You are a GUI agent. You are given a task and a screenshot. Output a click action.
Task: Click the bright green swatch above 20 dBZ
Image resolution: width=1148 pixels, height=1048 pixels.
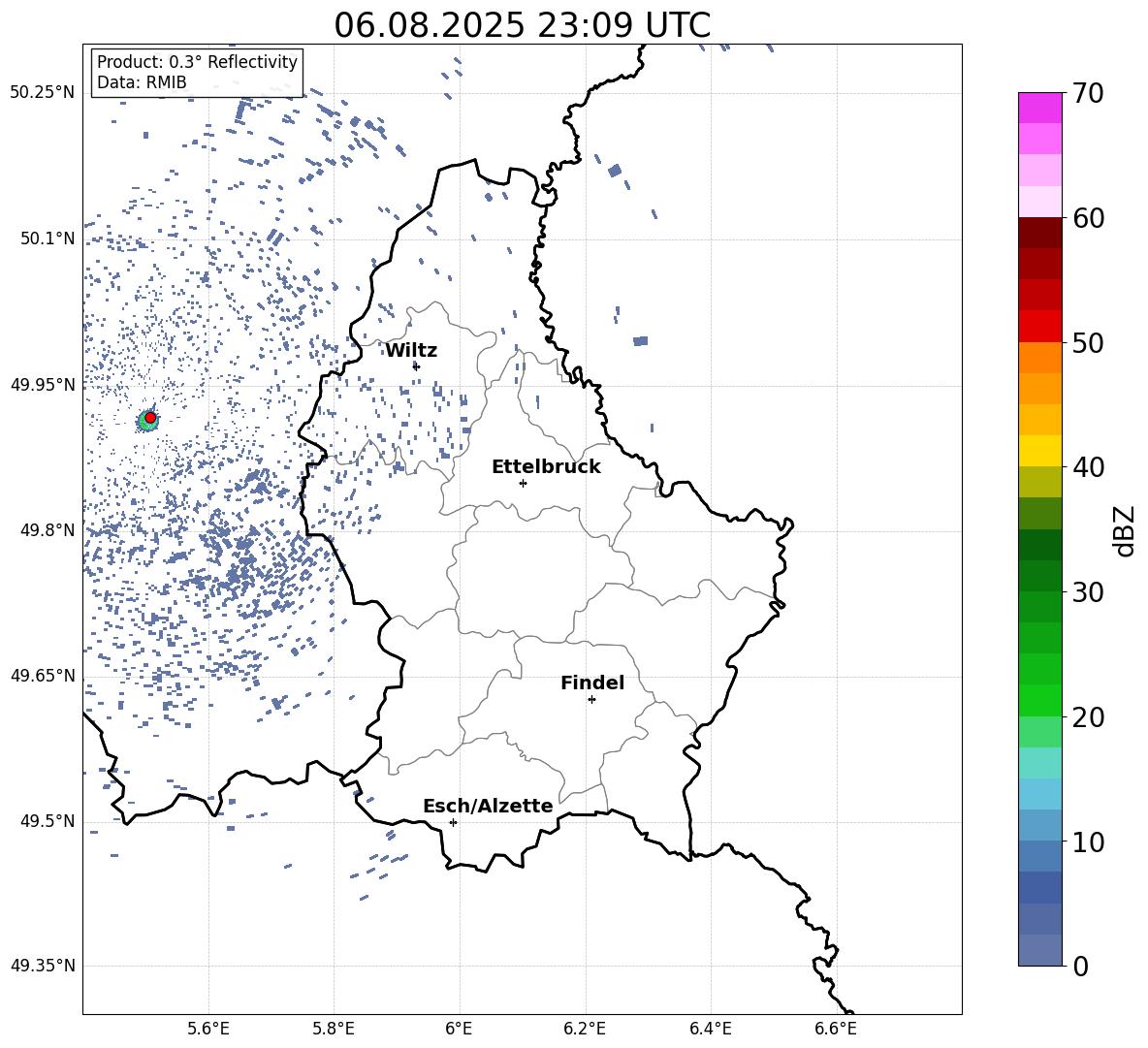click(x=1040, y=700)
